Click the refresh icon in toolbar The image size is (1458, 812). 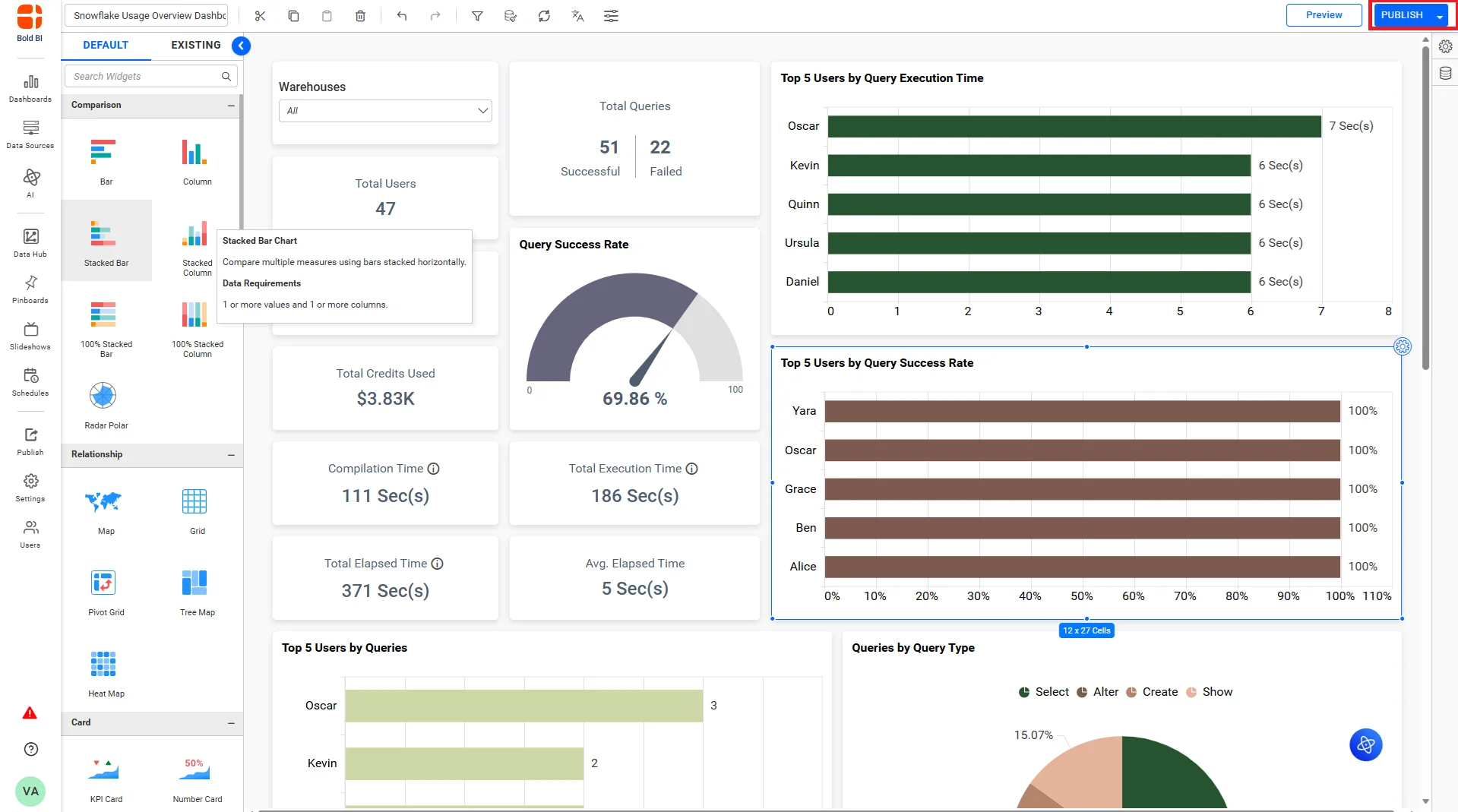(544, 15)
